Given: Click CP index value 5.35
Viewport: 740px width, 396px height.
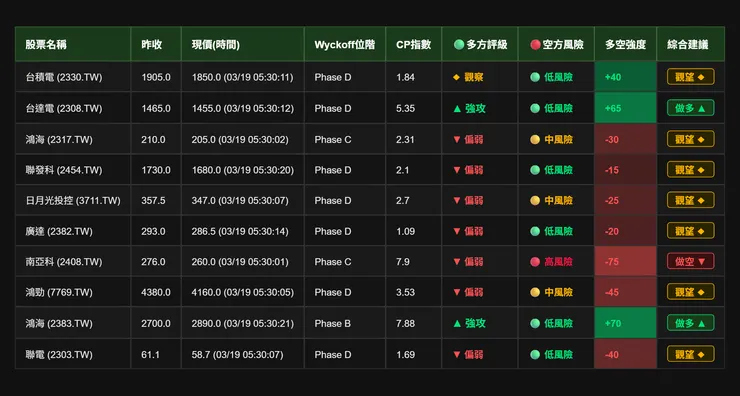Looking at the screenshot, I should 405,109.
